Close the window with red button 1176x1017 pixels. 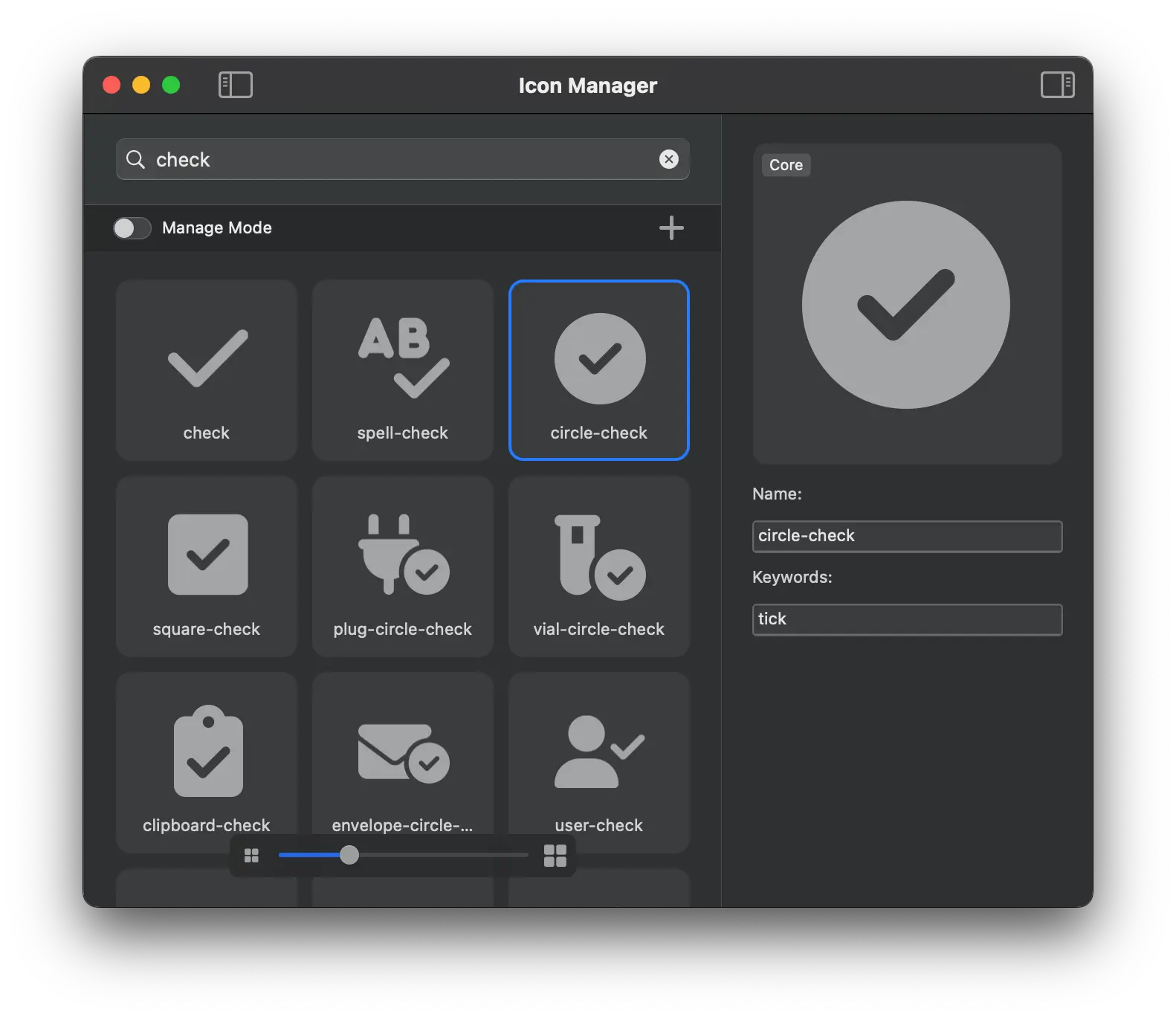point(112,85)
